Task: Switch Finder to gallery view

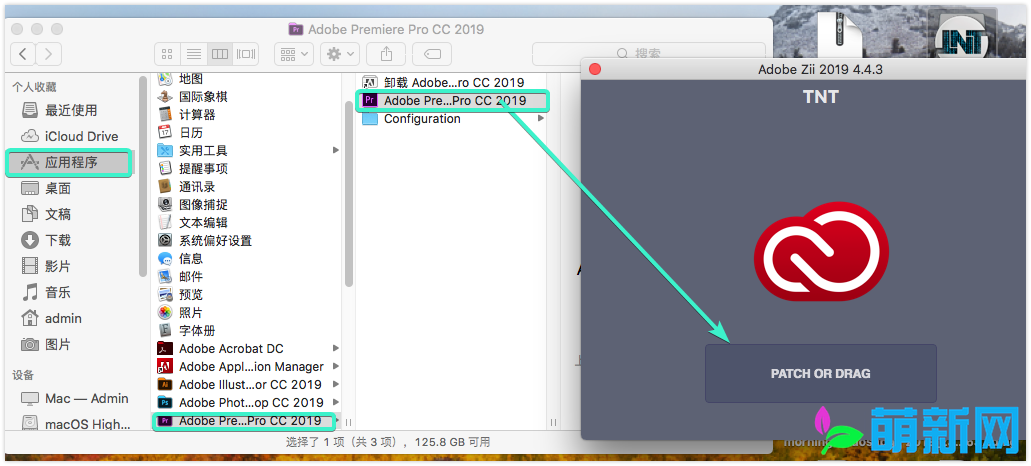Action: coord(246,54)
